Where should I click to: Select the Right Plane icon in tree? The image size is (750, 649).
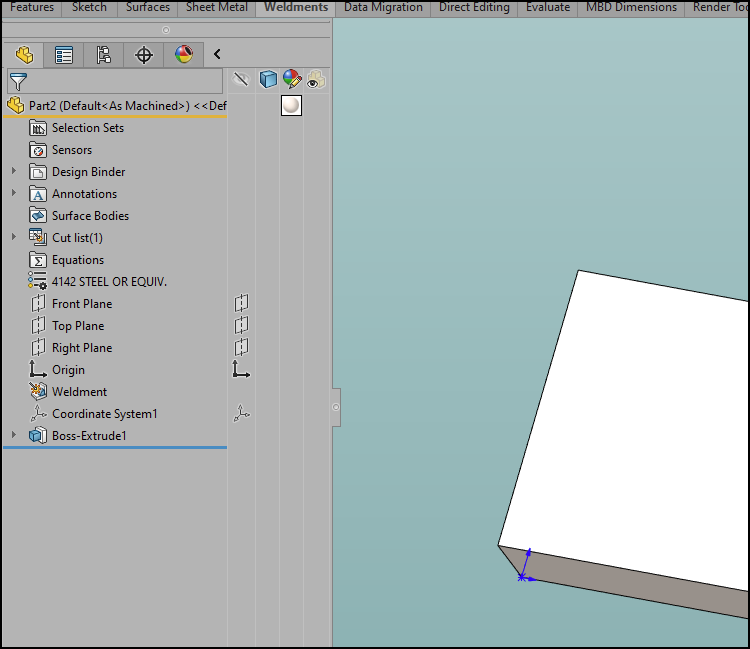tap(38, 348)
